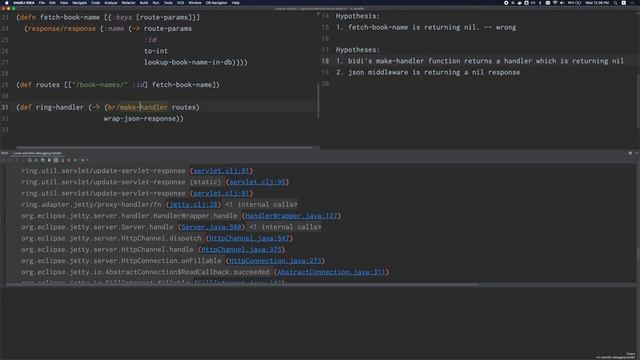Screen dimensions: 640x360
Task: Open the DB Navigator menu
Action: [216, 3]
